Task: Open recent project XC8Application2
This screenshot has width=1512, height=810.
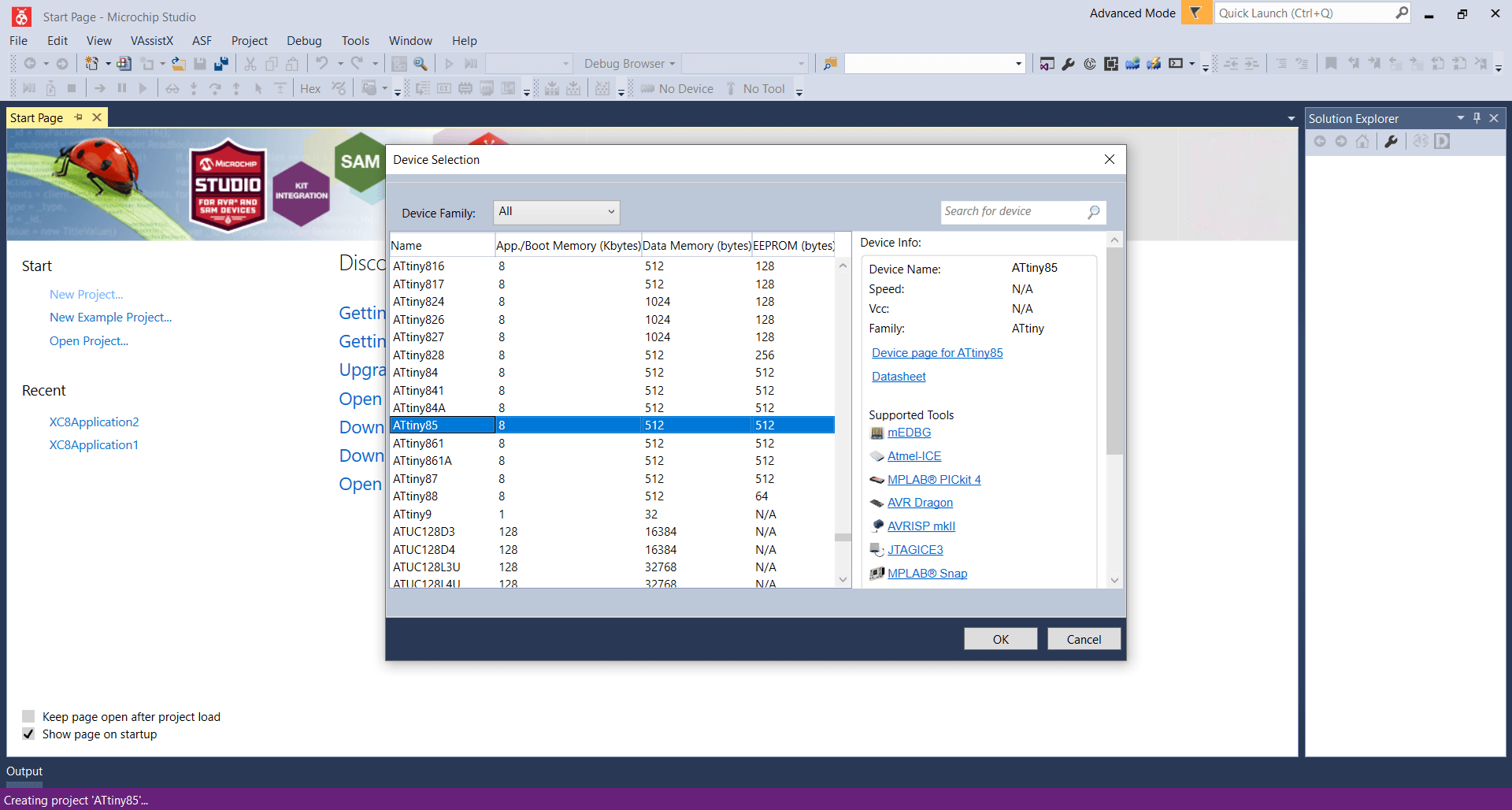Action: point(94,422)
